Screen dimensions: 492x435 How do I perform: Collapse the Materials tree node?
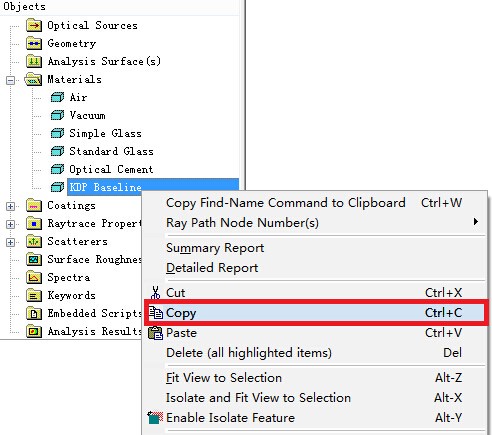tap(11, 80)
